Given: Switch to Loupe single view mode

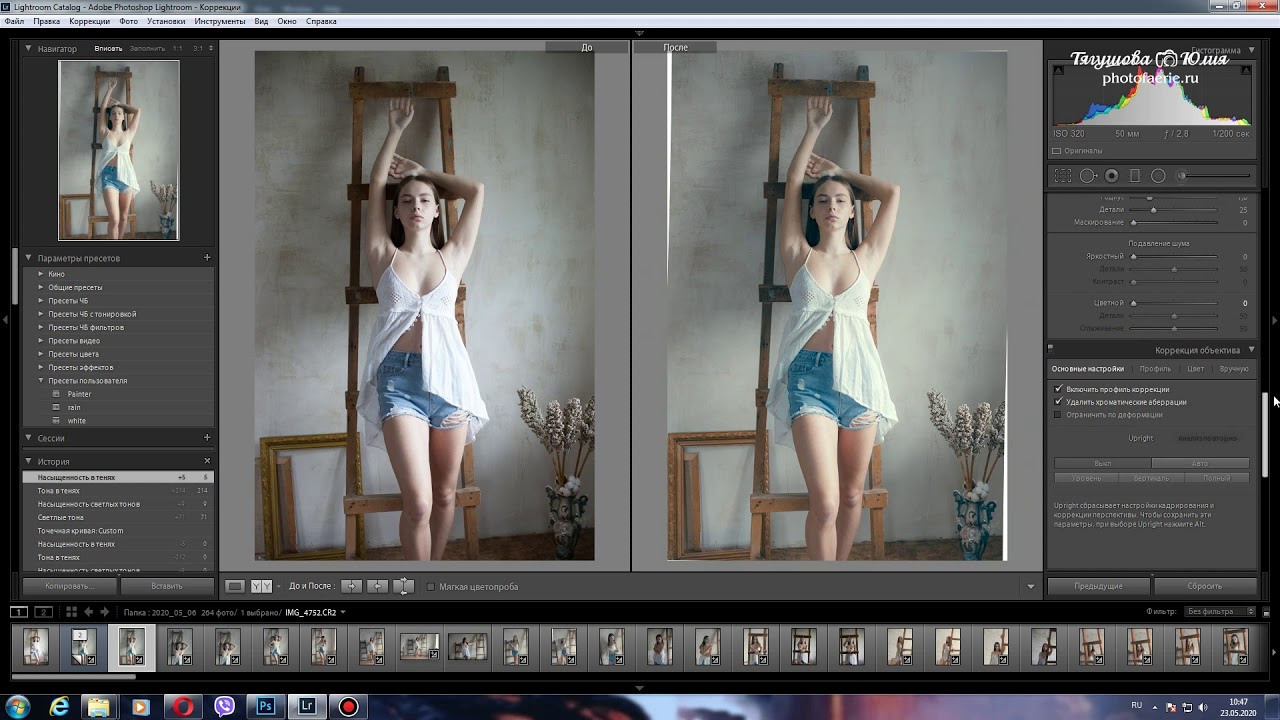Looking at the screenshot, I should click(x=234, y=587).
